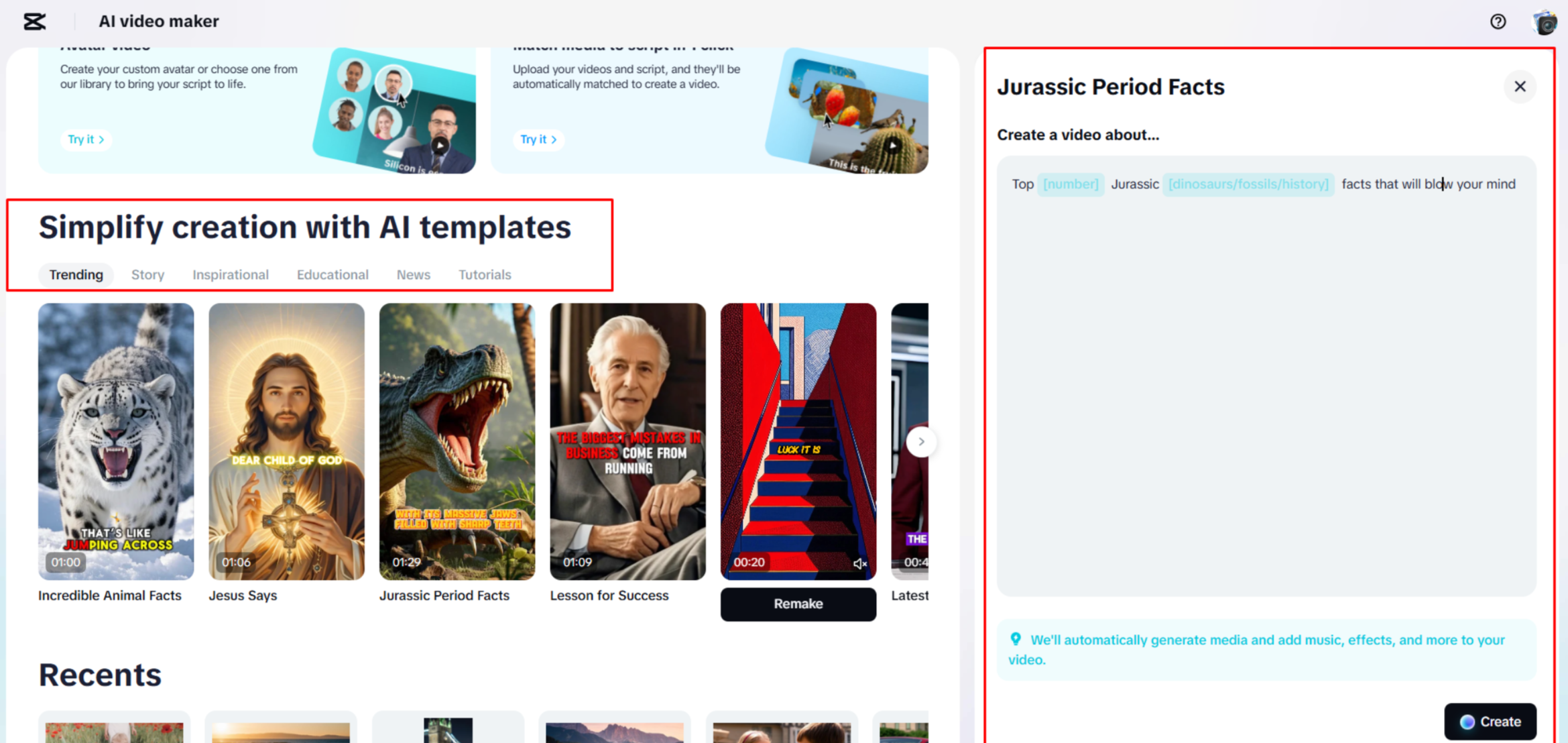Click Try it under Match media
This screenshot has width=1568, height=743.
(x=538, y=139)
